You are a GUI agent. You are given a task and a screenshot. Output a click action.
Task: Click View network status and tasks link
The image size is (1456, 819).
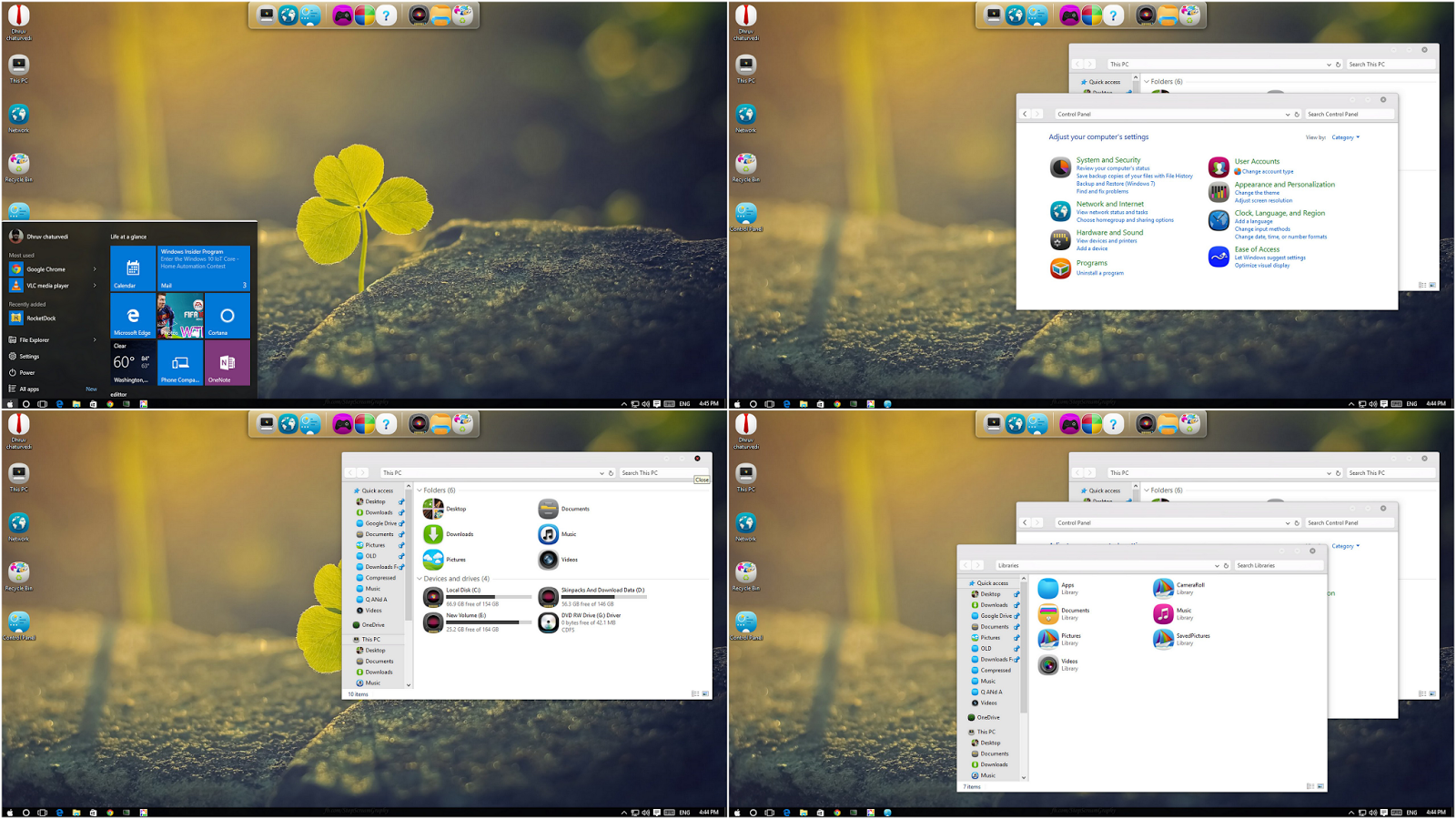tap(1112, 212)
